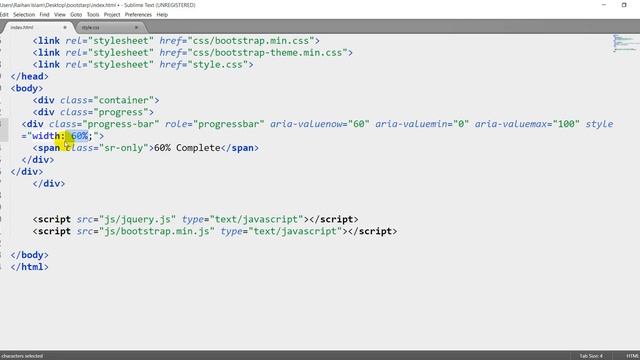Screen dimensions: 640x360
Task: Open the Tools menu
Action: pos(93,14)
